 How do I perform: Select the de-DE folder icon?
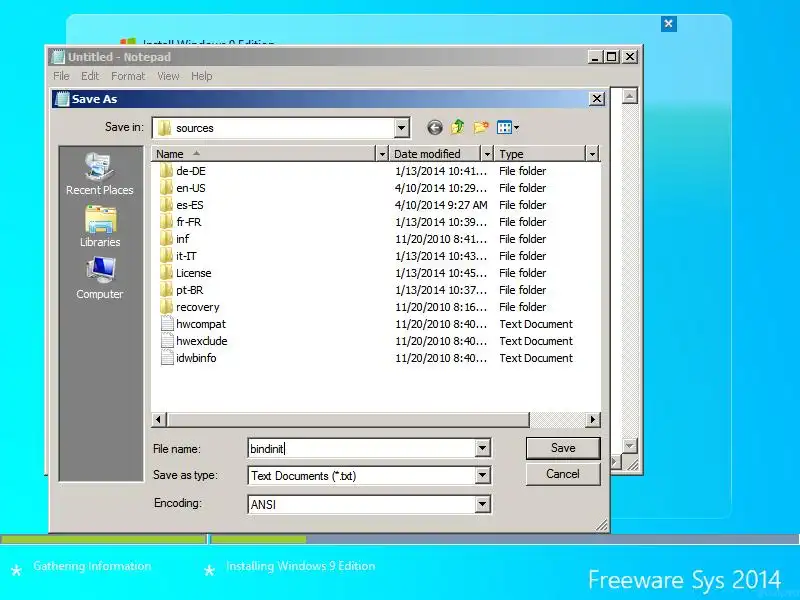[x=166, y=171]
